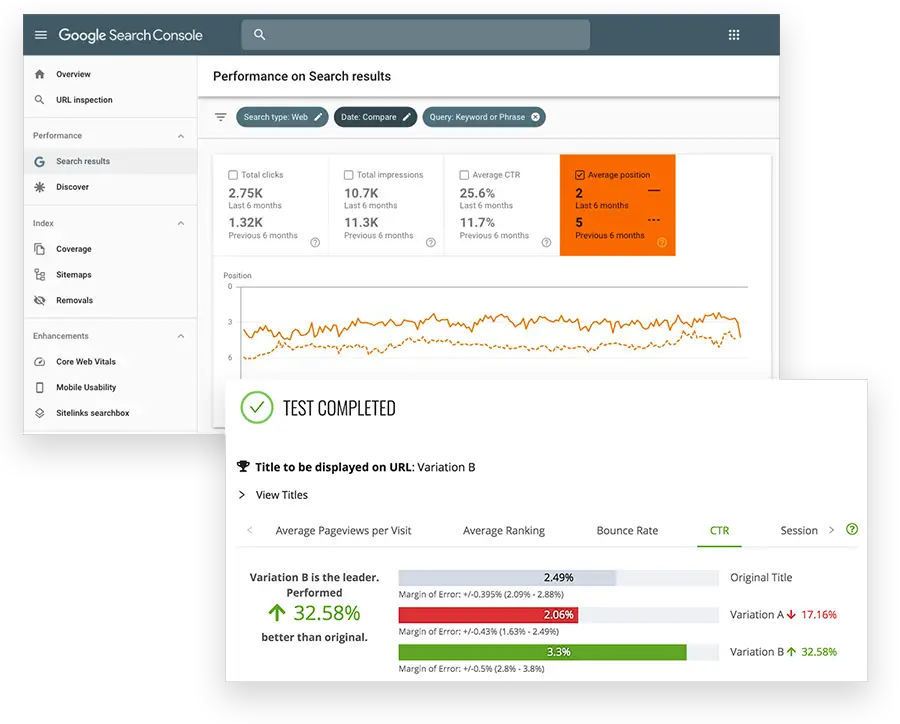This screenshot has width=900, height=724.
Task: Click the Sitelinks searchbox layers icon
Action: (x=40, y=413)
